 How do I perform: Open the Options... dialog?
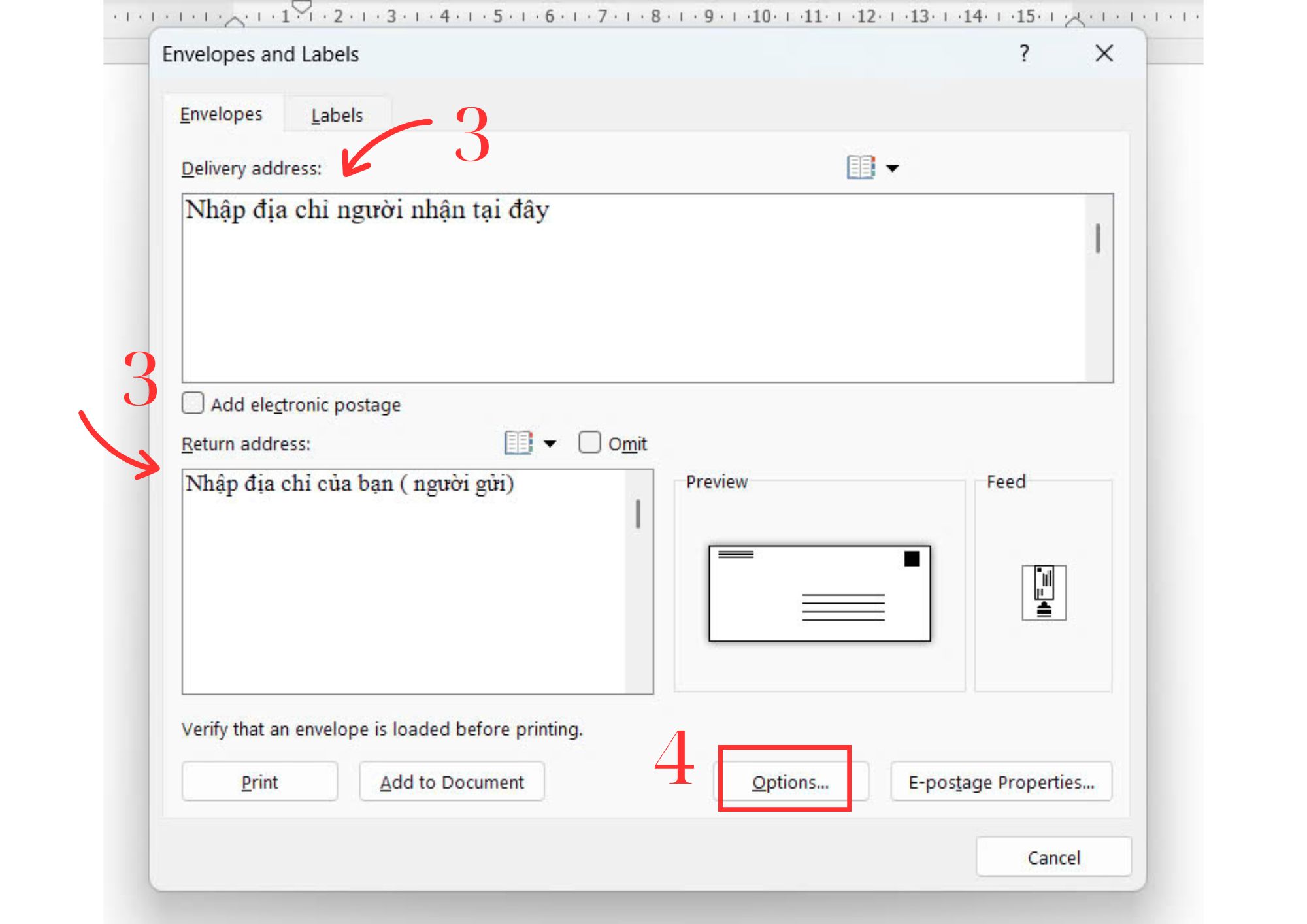point(790,782)
